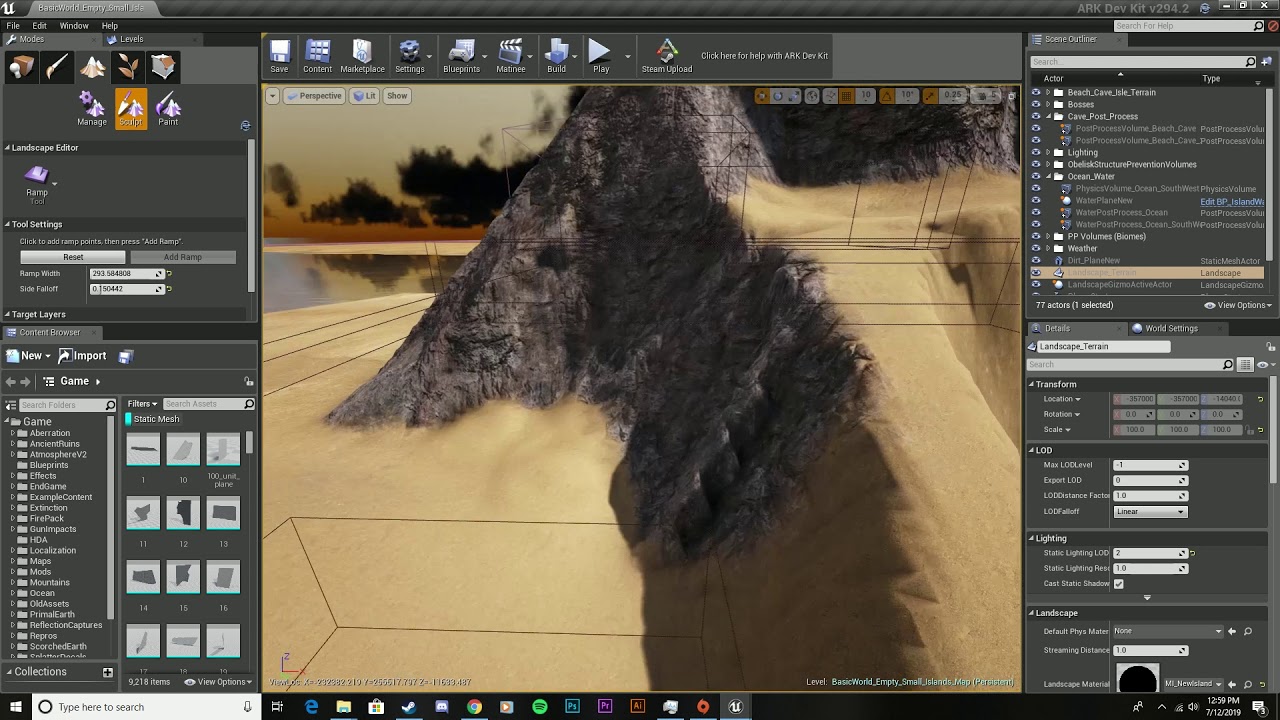Select the rotate gizmo viewport icon
Viewport: 1280px width, 720px height.
pyautogui.click(x=777, y=96)
